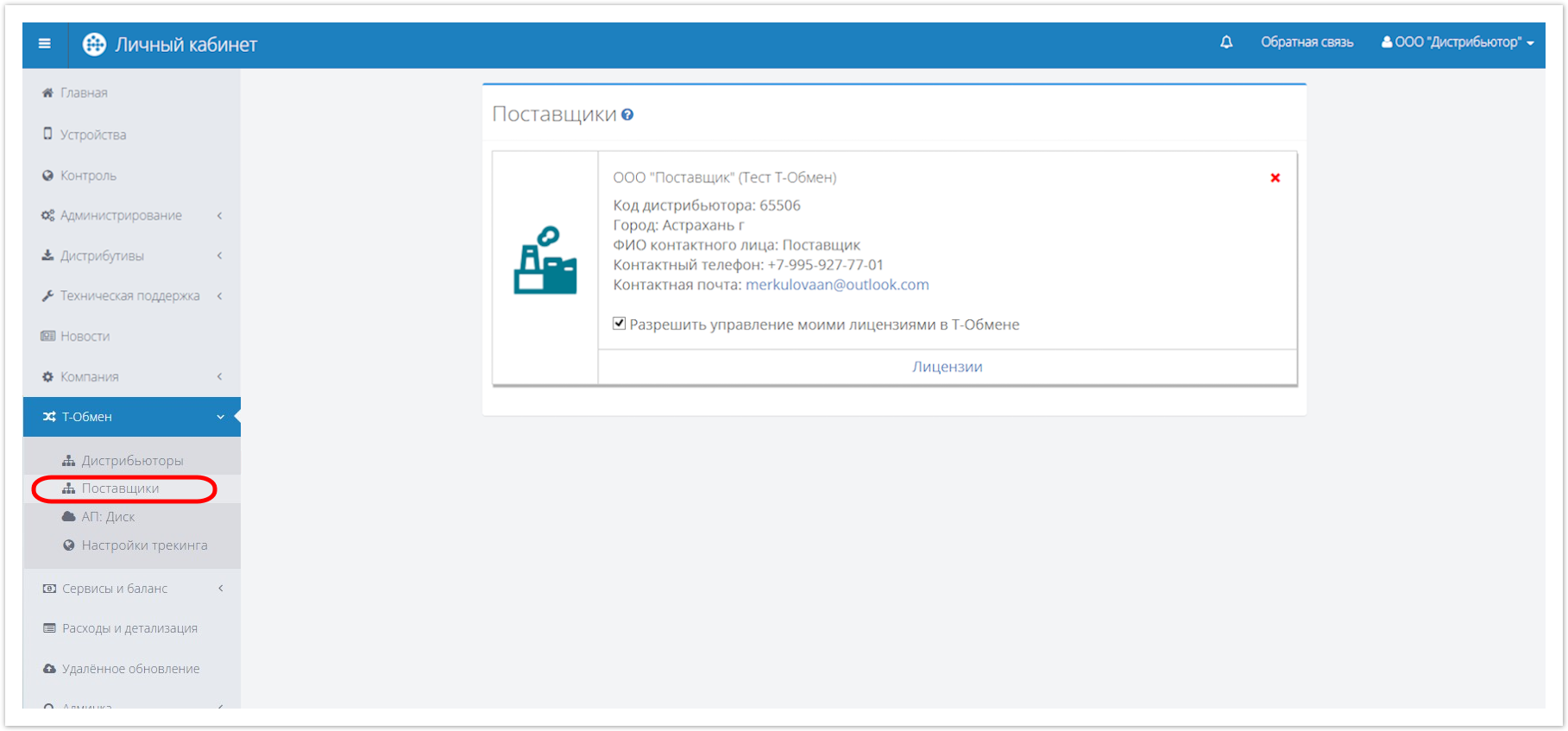Click the Личный кабинет logo icon
Image resolution: width=1568 pixels, height=731 pixels.
[94, 44]
